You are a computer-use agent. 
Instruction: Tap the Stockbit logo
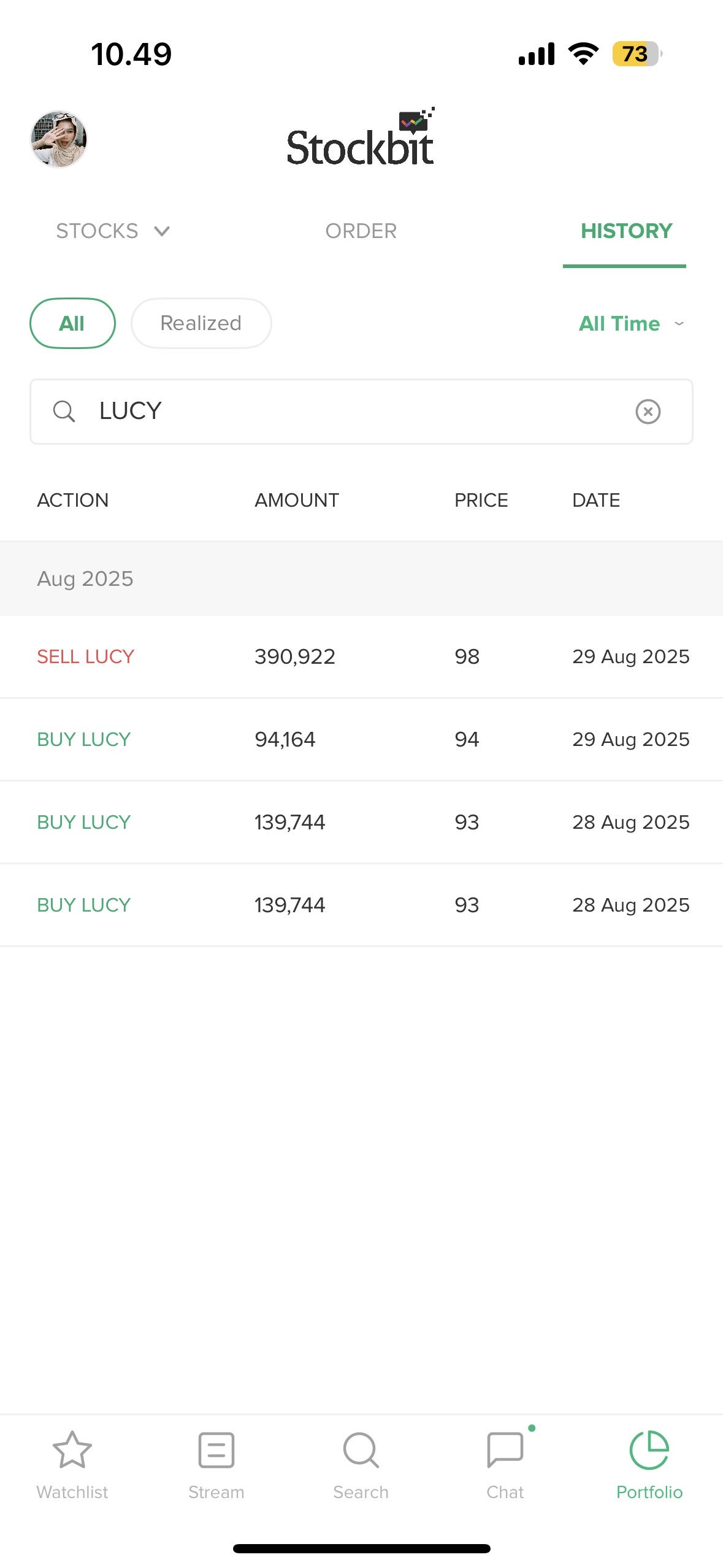[x=361, y=139]
